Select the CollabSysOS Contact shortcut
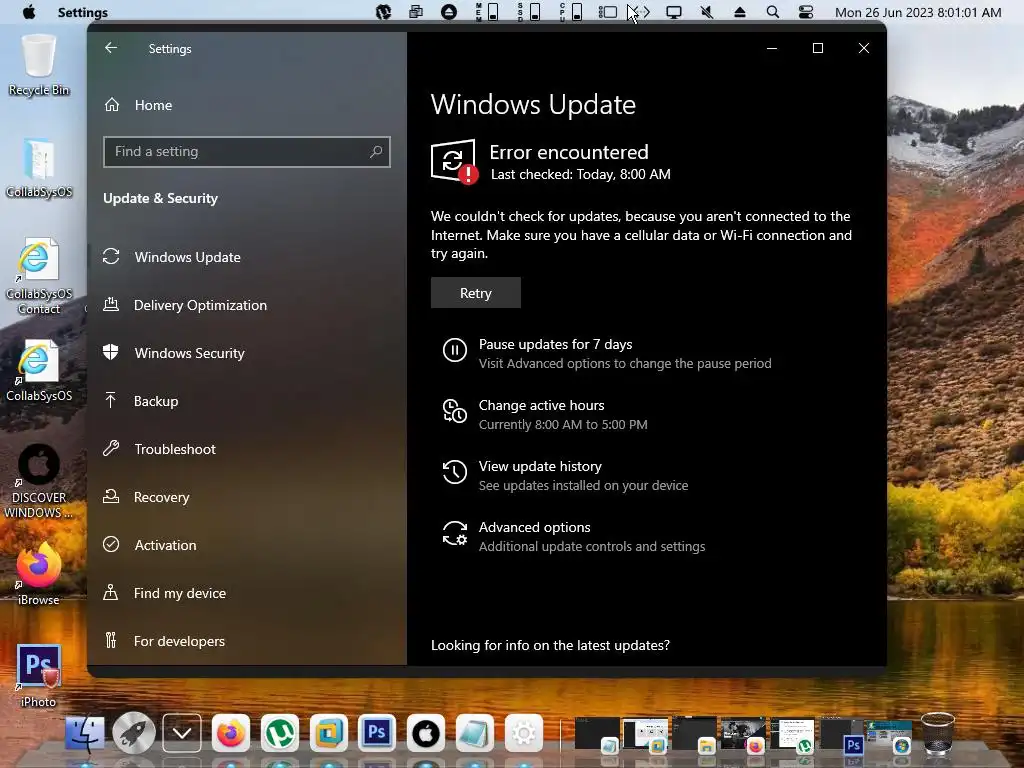Image resolution: width=1024 pixels, height=768 pixels. point(39,276)
